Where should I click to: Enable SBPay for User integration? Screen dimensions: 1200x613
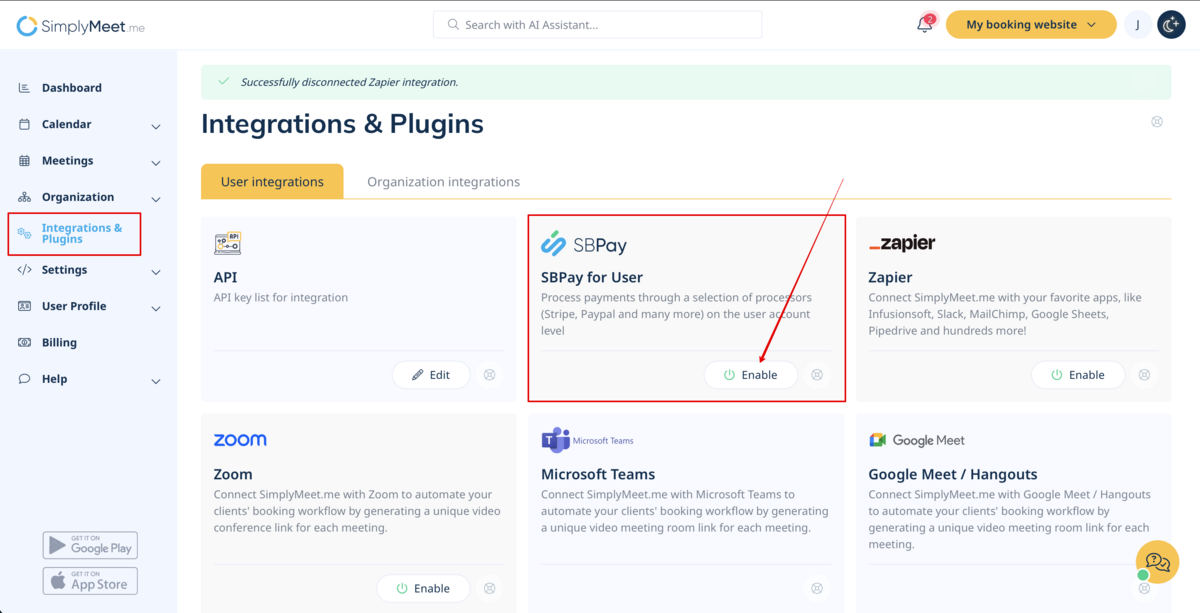[x=751, y=375]
